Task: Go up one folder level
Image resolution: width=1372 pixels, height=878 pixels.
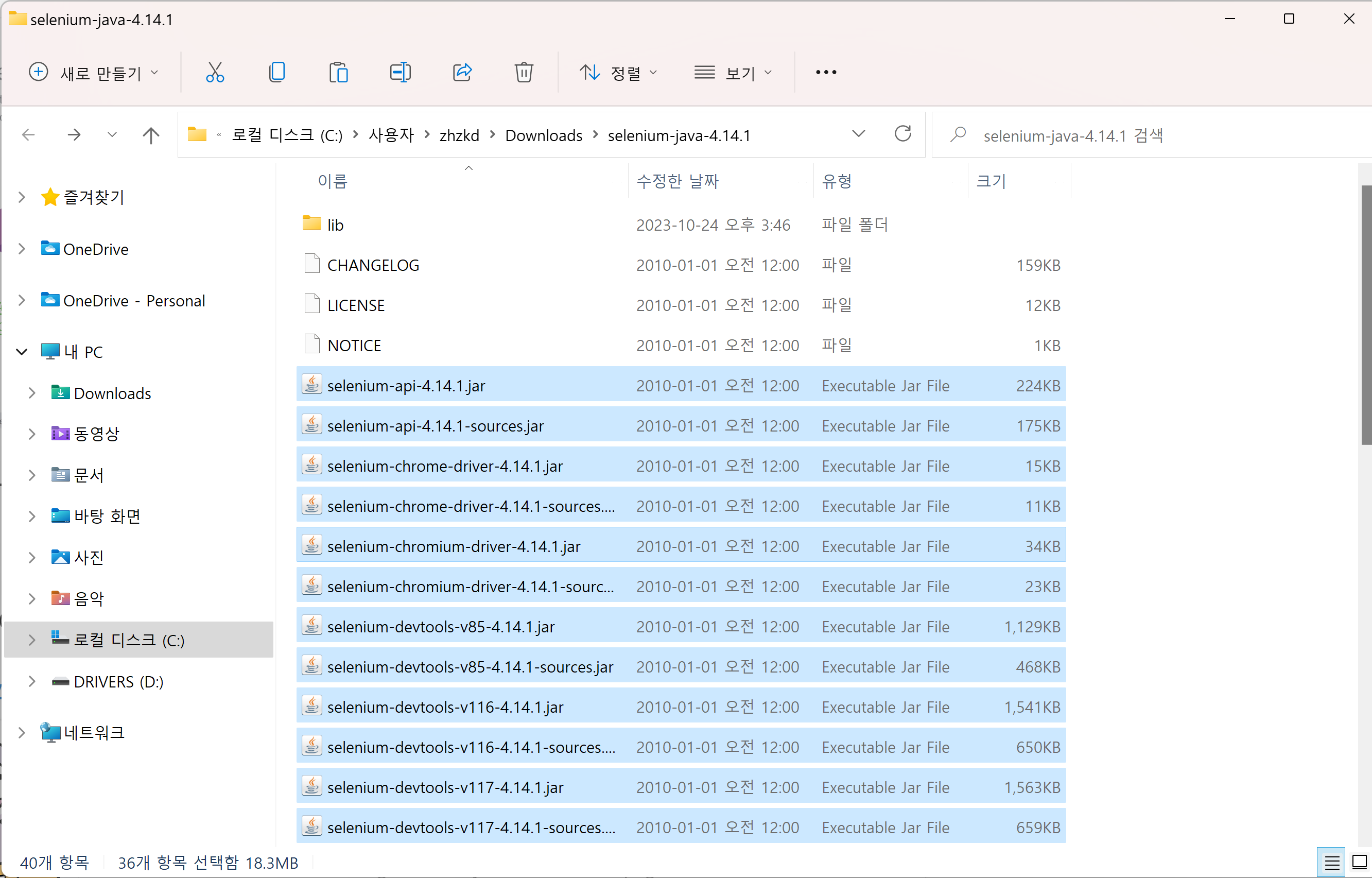Action: tap(151, 135)
